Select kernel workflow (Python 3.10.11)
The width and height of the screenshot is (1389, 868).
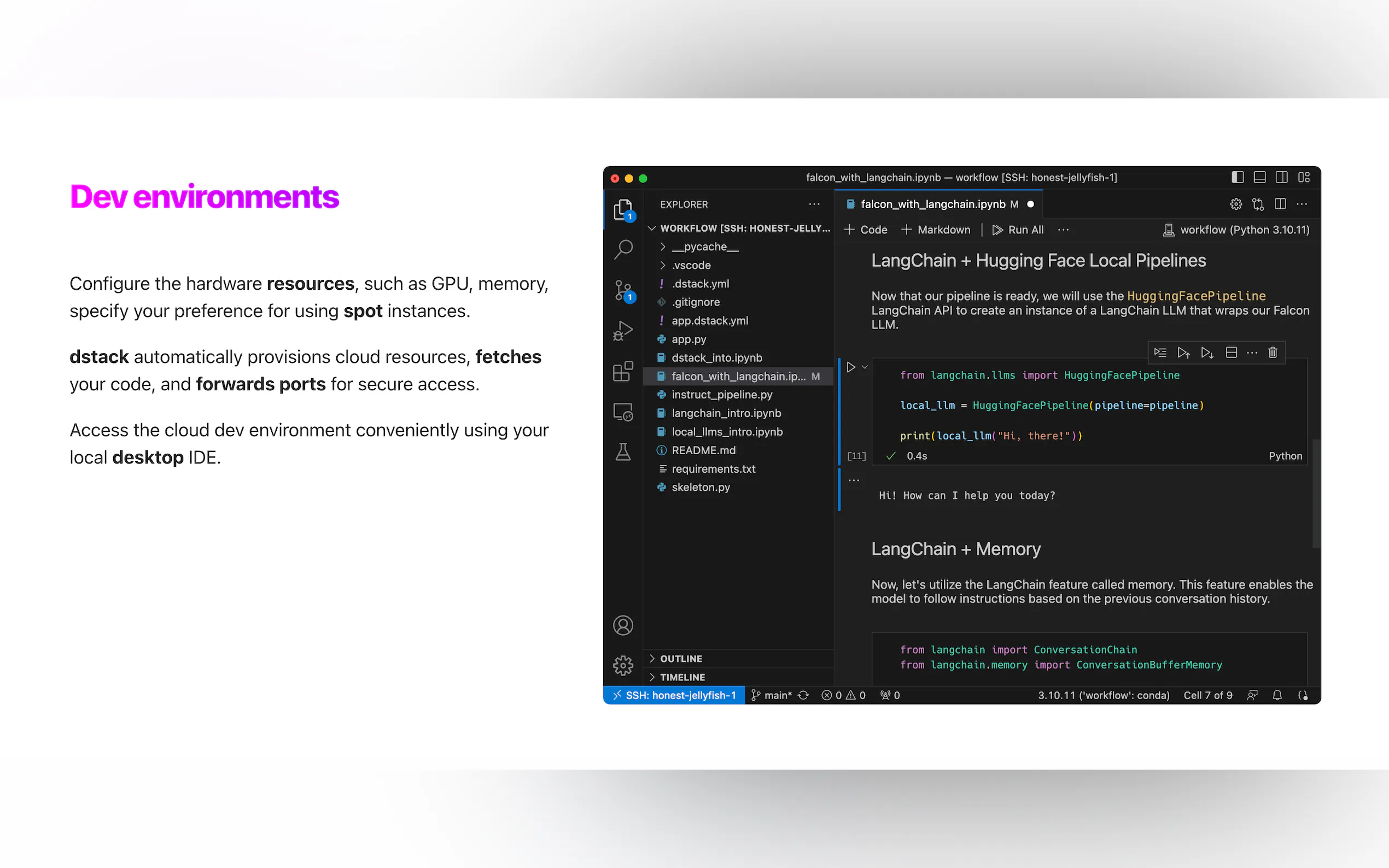1236,230
